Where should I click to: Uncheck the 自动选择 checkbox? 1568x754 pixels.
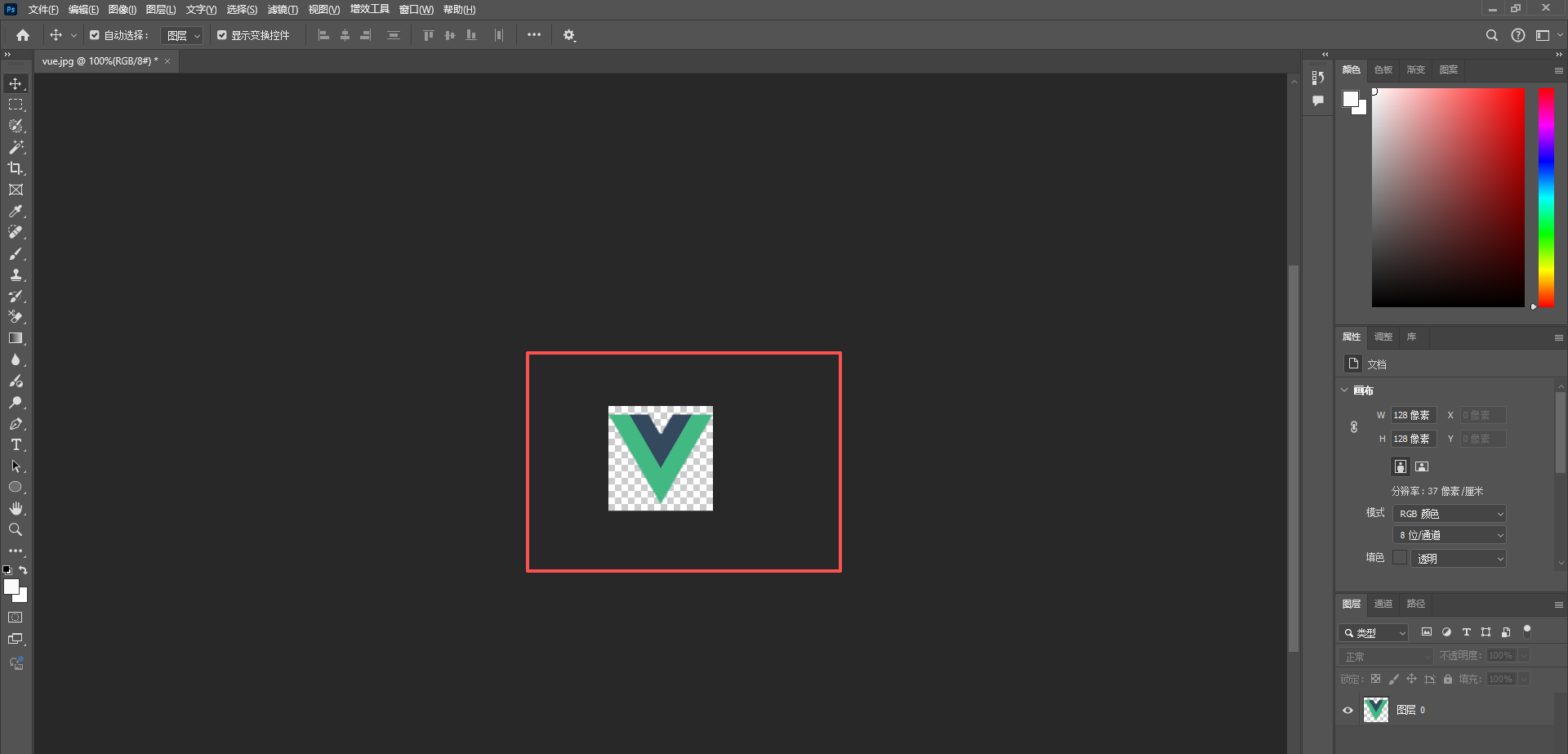pyautogui.click(x=95, y=35)
